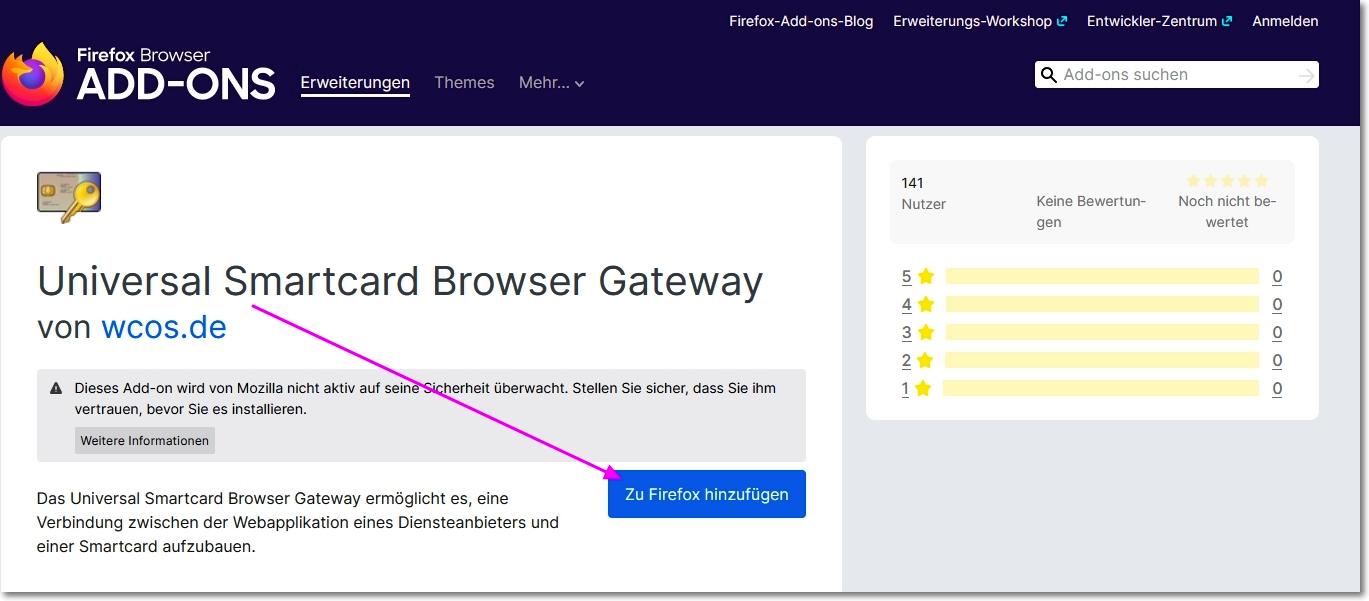This screenshot has width=1369, height=601.
Task: Click the 1 star rating link
Action: click(x=916, y=389)
